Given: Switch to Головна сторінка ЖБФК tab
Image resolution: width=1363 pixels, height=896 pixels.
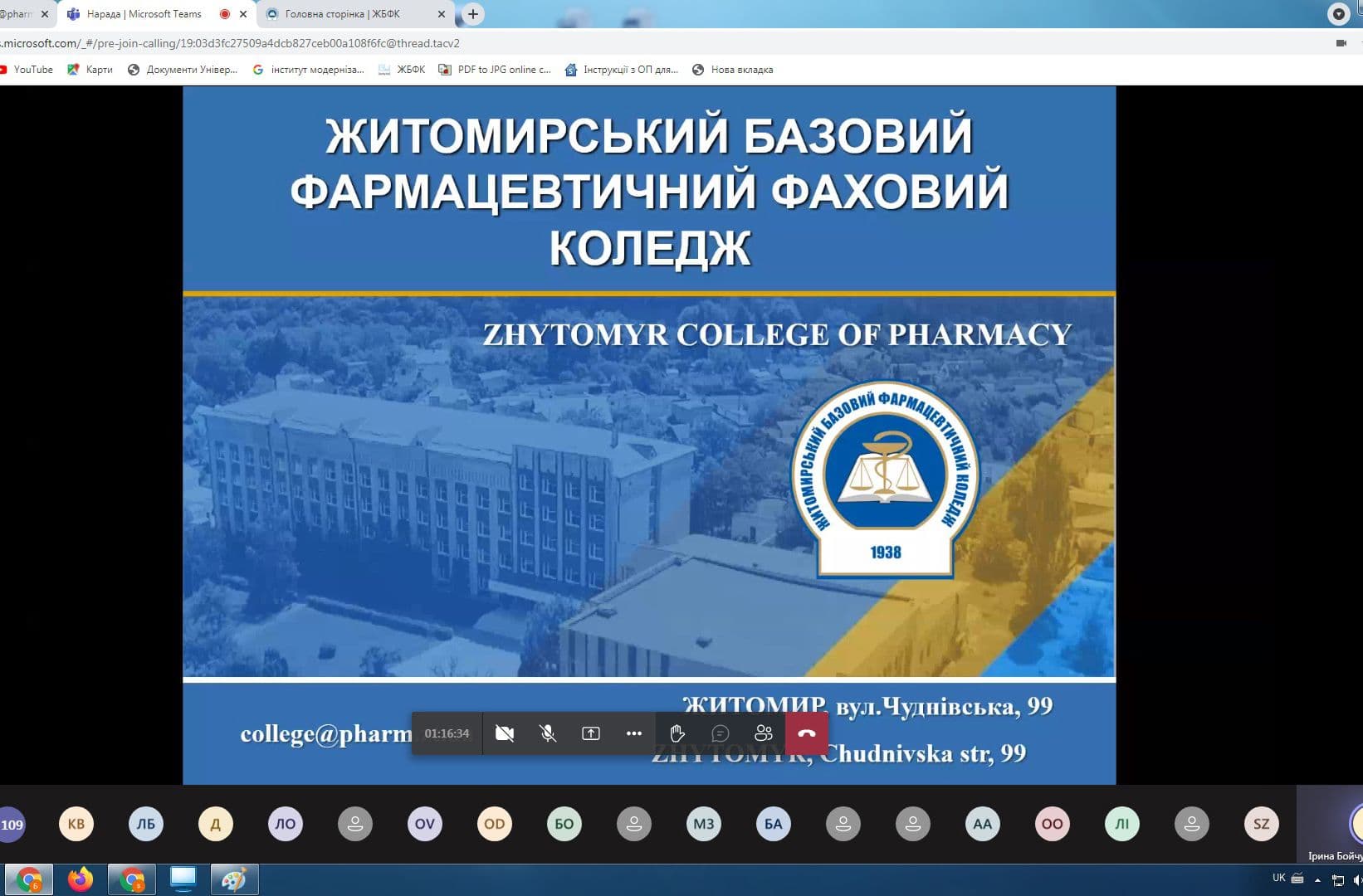Looking at the screenshot, I should click(342, 14).
